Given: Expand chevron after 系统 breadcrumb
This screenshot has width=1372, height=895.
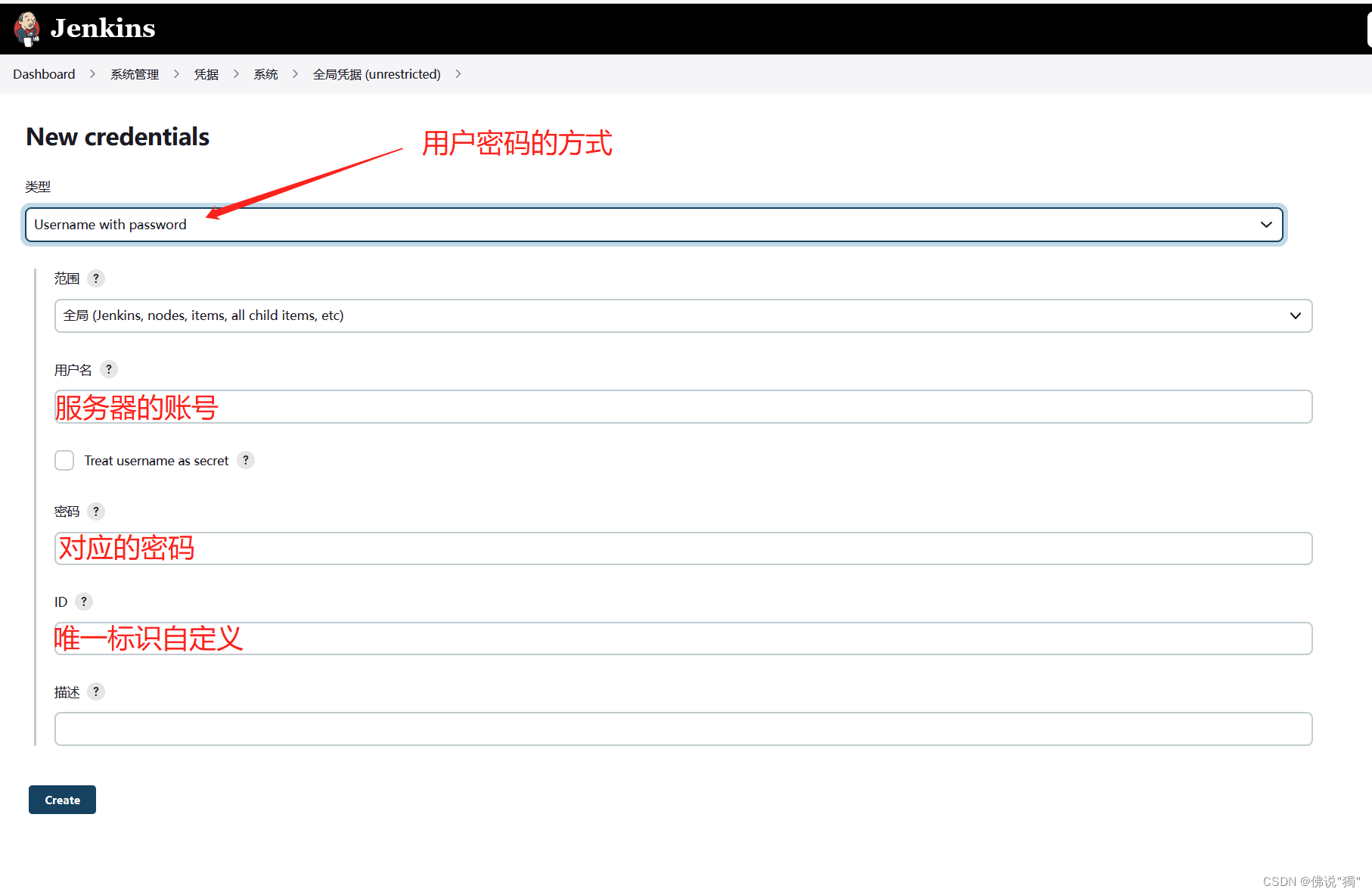Looking at the screenshot, I should (295, 74).
